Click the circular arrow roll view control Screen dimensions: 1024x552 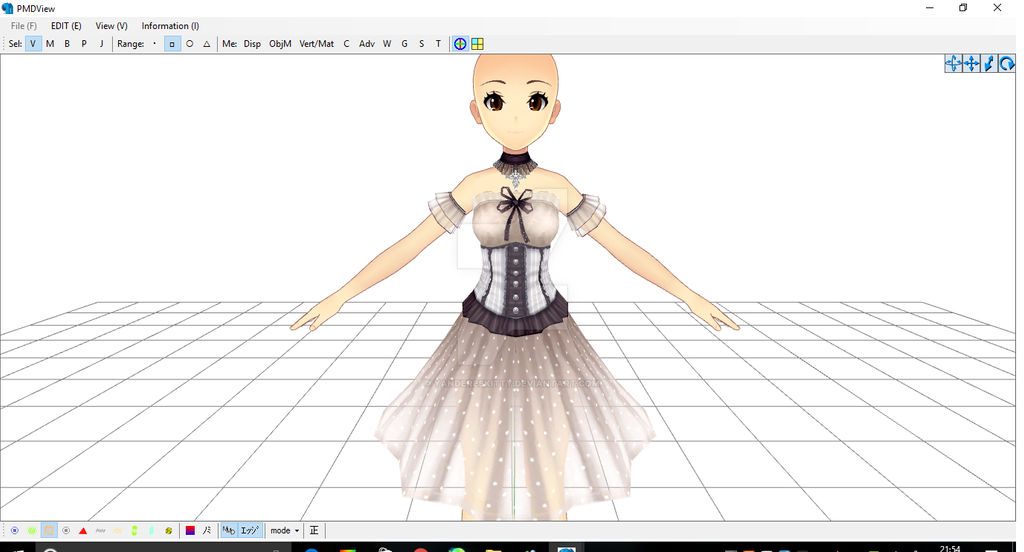coord(1007,63)
